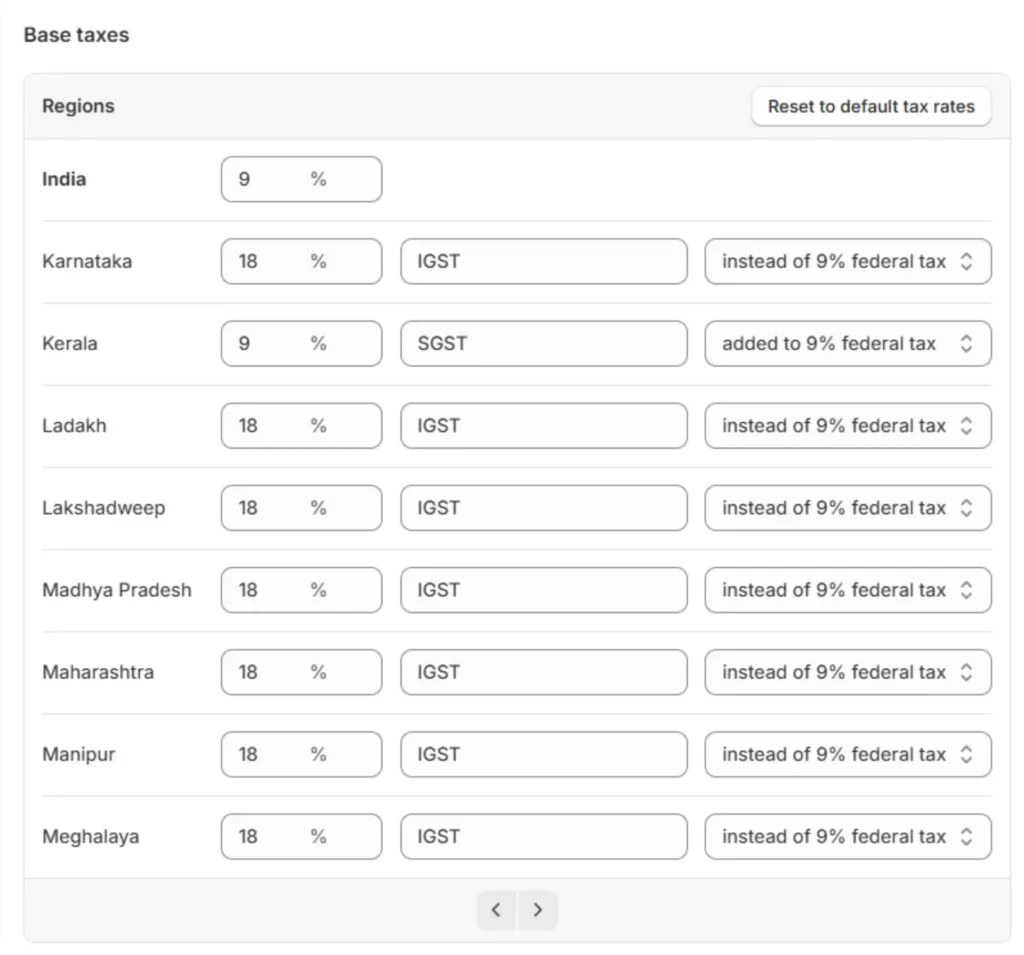Image resolution: width=1024 pixels, height=955 pixels.
Task: Edit Ladakh IGST tax name field
Action: point(544,426)
